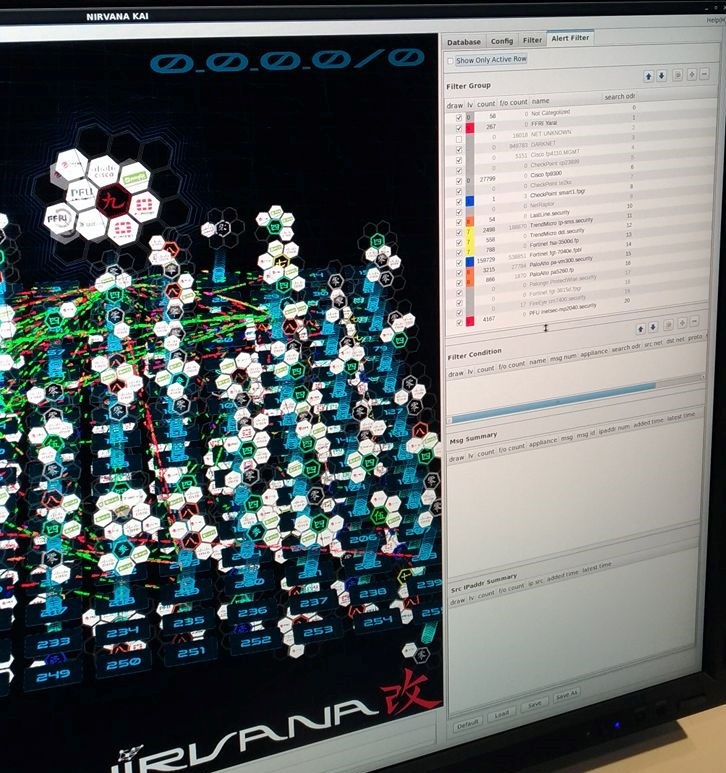Uncheck draw for Not Categorized row
The image size is (726, 773).
[459, 118]
